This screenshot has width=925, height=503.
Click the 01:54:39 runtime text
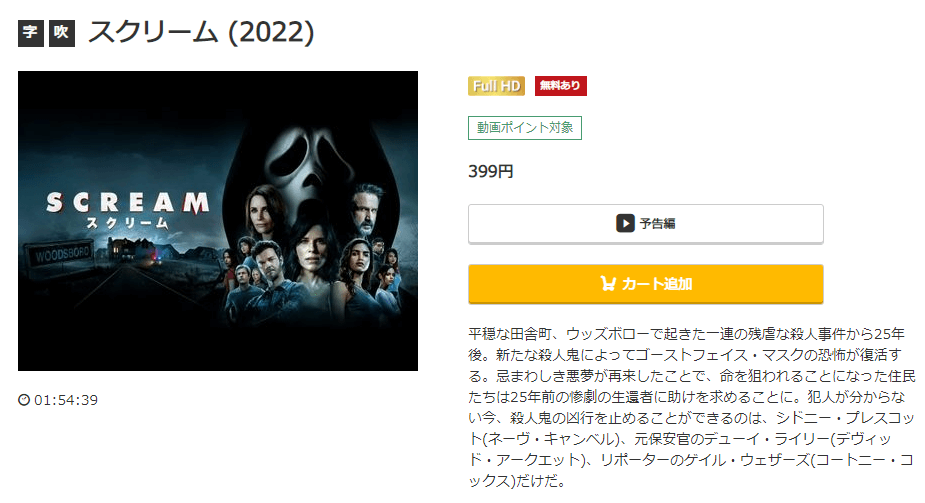[x=66, y=400]
